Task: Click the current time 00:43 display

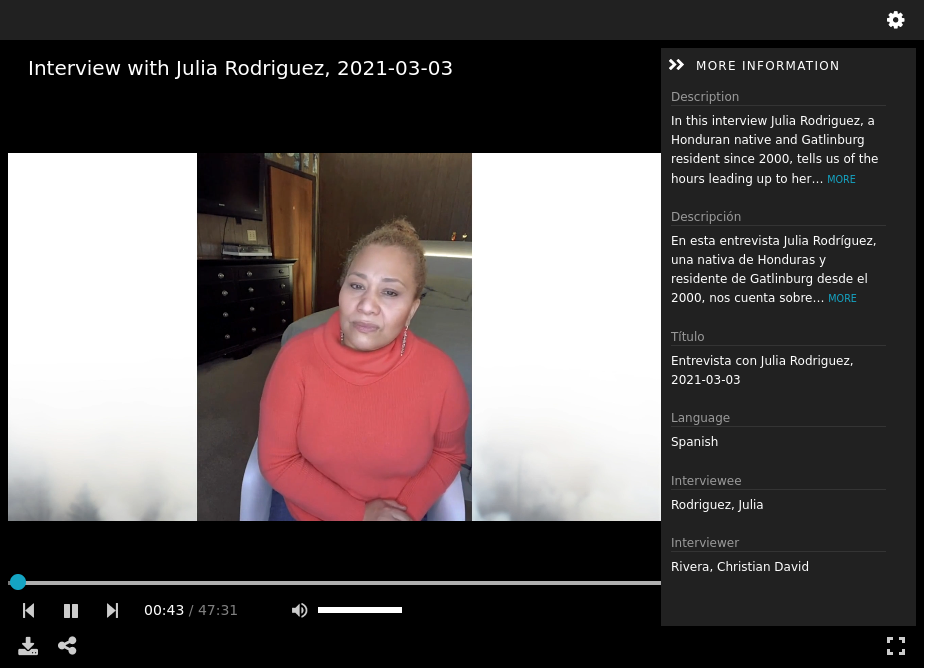Action: coord(164,610)
